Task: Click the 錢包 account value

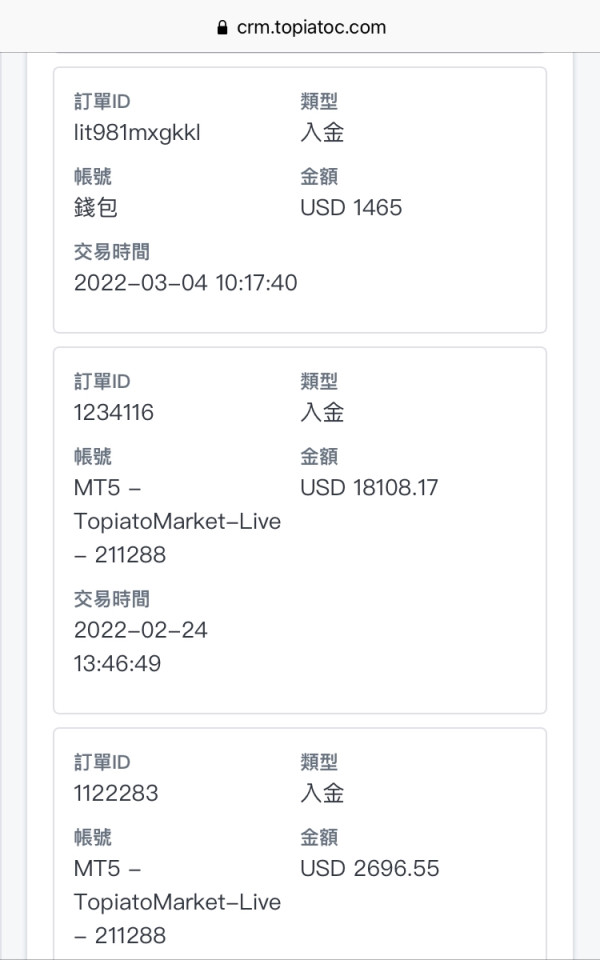Action: pyautogui.click(x=96, y=207)
